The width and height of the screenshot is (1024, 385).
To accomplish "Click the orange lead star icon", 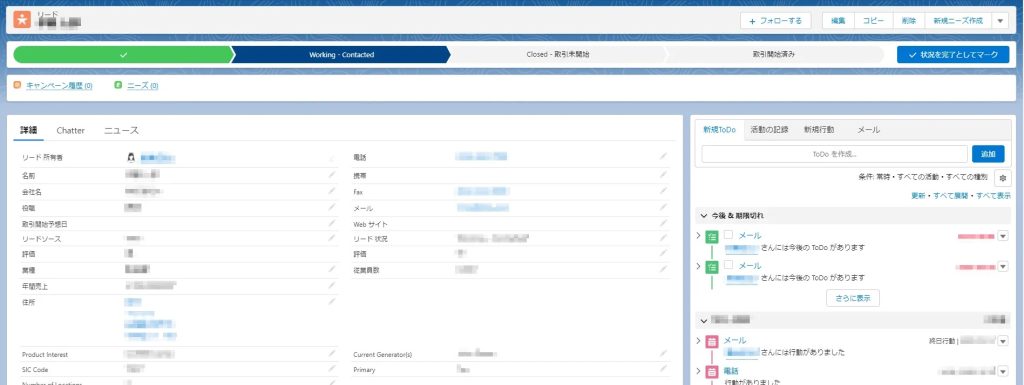I will coord(22,20).
